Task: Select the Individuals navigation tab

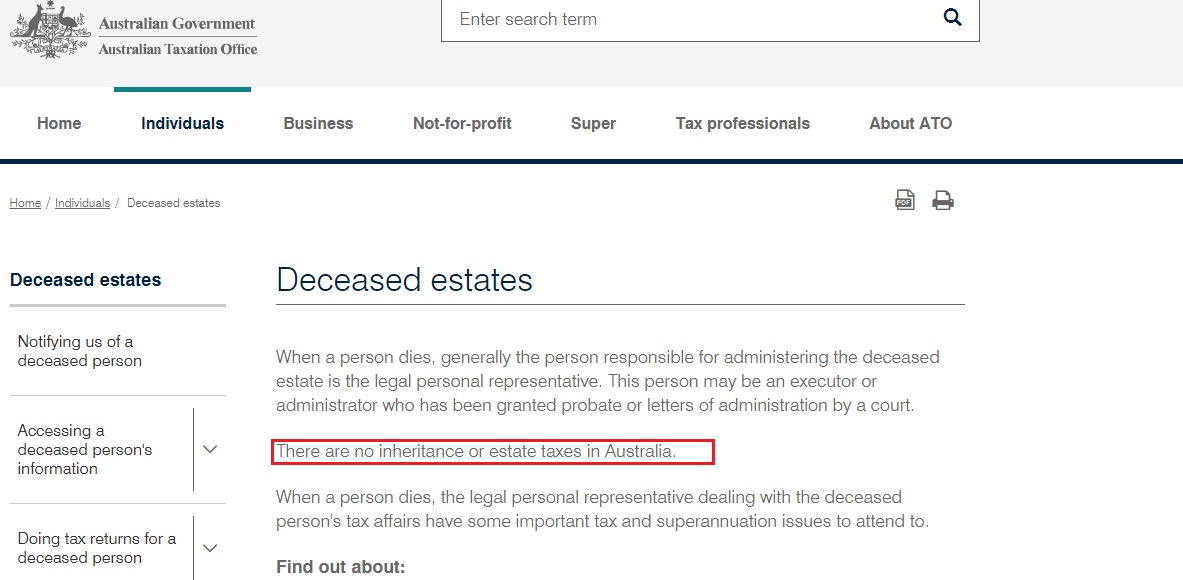Action: tap(183, 124)
